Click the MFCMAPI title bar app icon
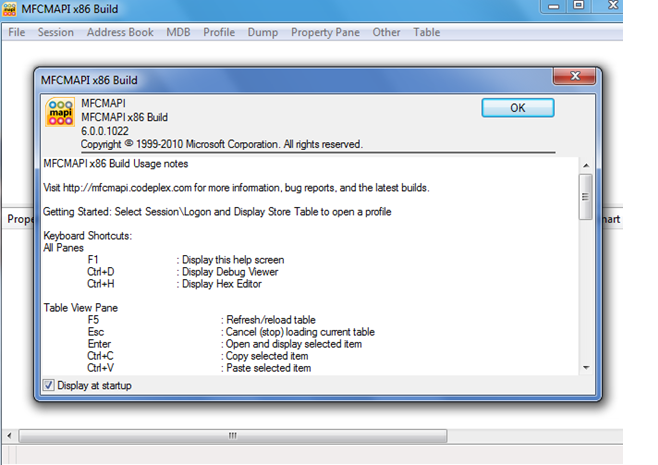This screenshot has height=465, width=658. [9, 9]
